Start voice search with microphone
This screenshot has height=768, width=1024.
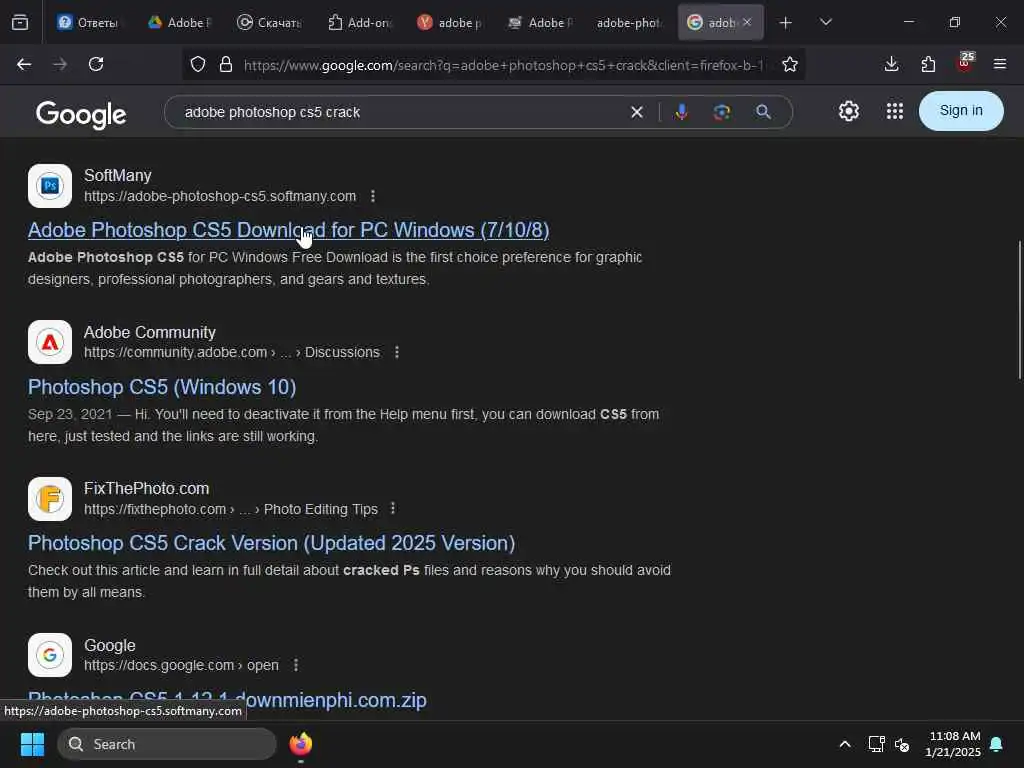click(x=681, y=112)
